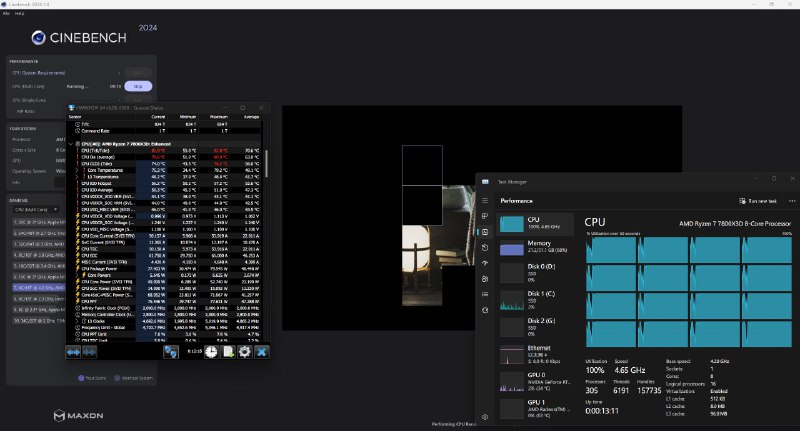
Task: Click the Cinebench logo icon
Action: (38, 37)
